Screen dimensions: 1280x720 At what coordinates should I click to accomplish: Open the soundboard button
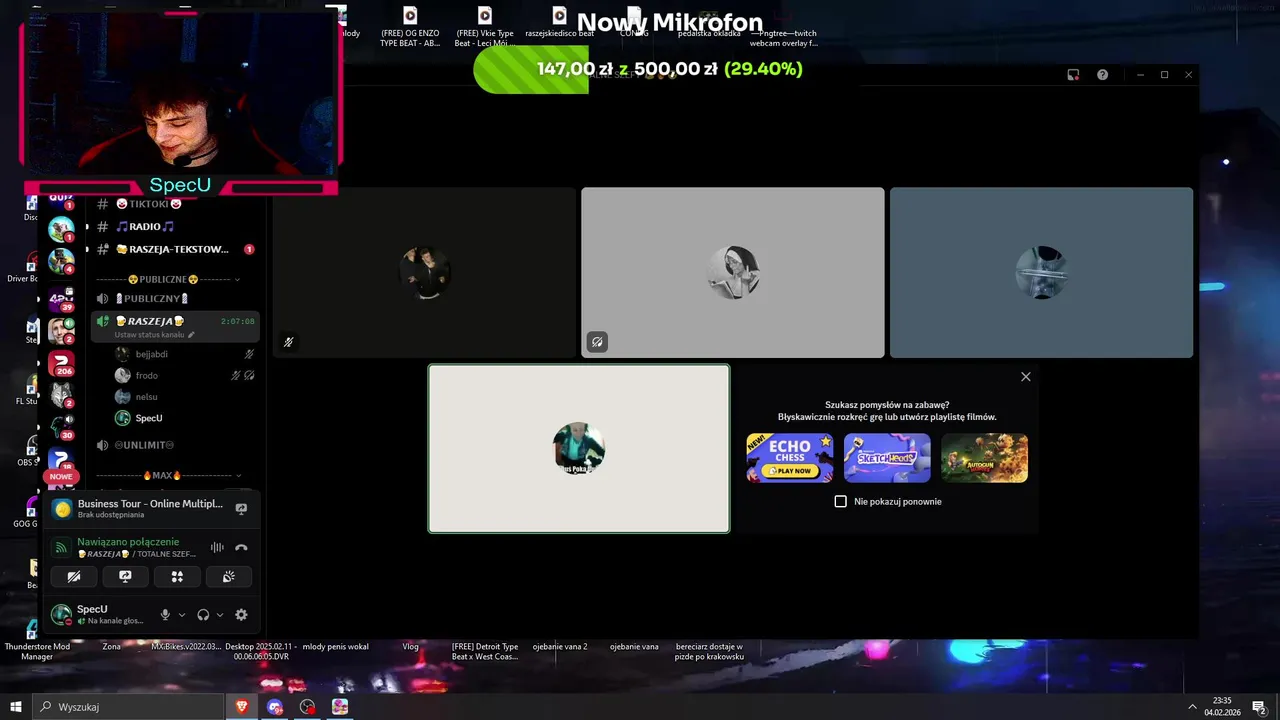point(229,577)
